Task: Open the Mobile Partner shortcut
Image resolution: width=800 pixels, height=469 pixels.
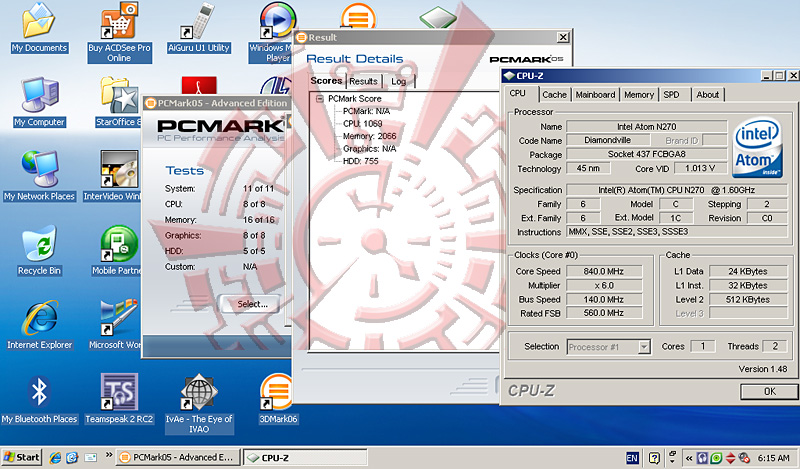Action: pyautogui.click(x=118, y=251)
